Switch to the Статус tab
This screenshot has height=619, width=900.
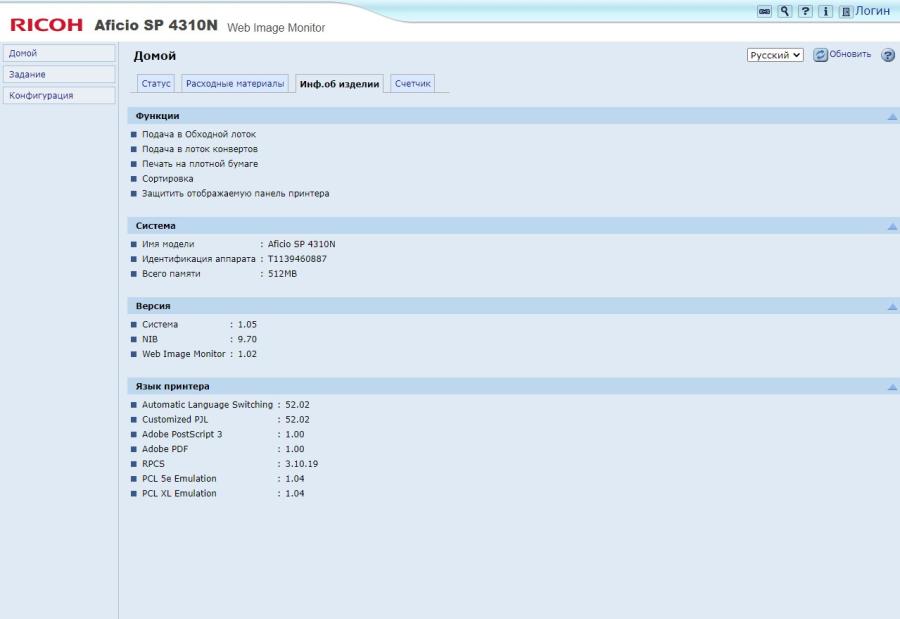pos(156,83)
